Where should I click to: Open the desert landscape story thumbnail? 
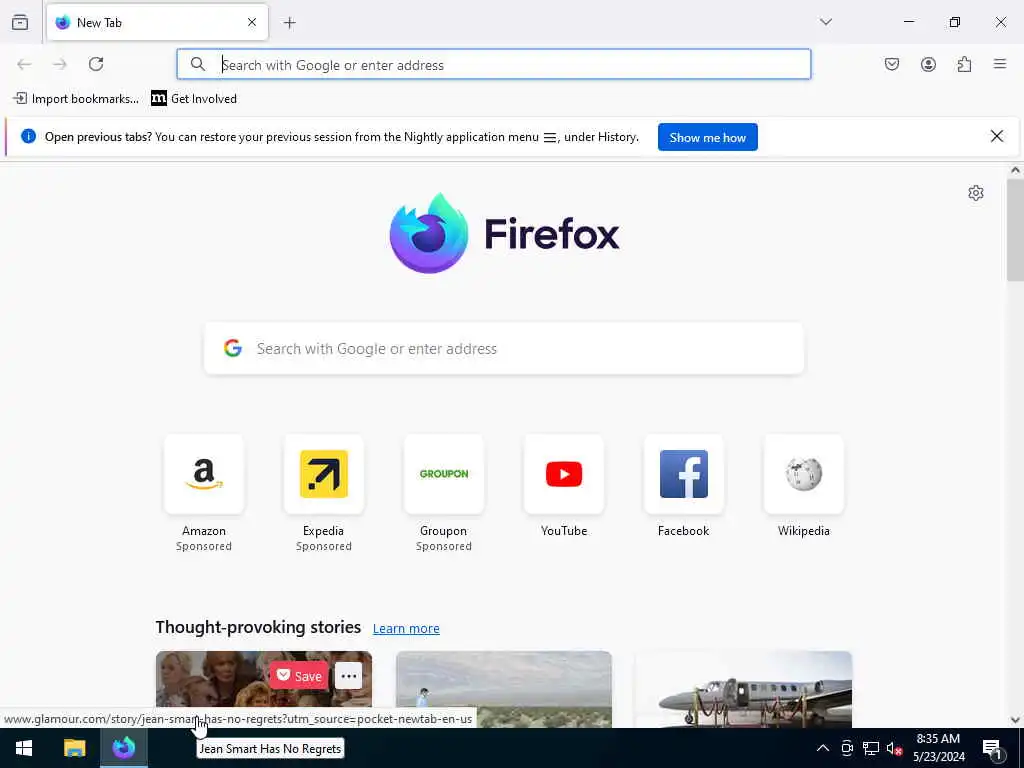pyautogui.click(x=504, y=689)
